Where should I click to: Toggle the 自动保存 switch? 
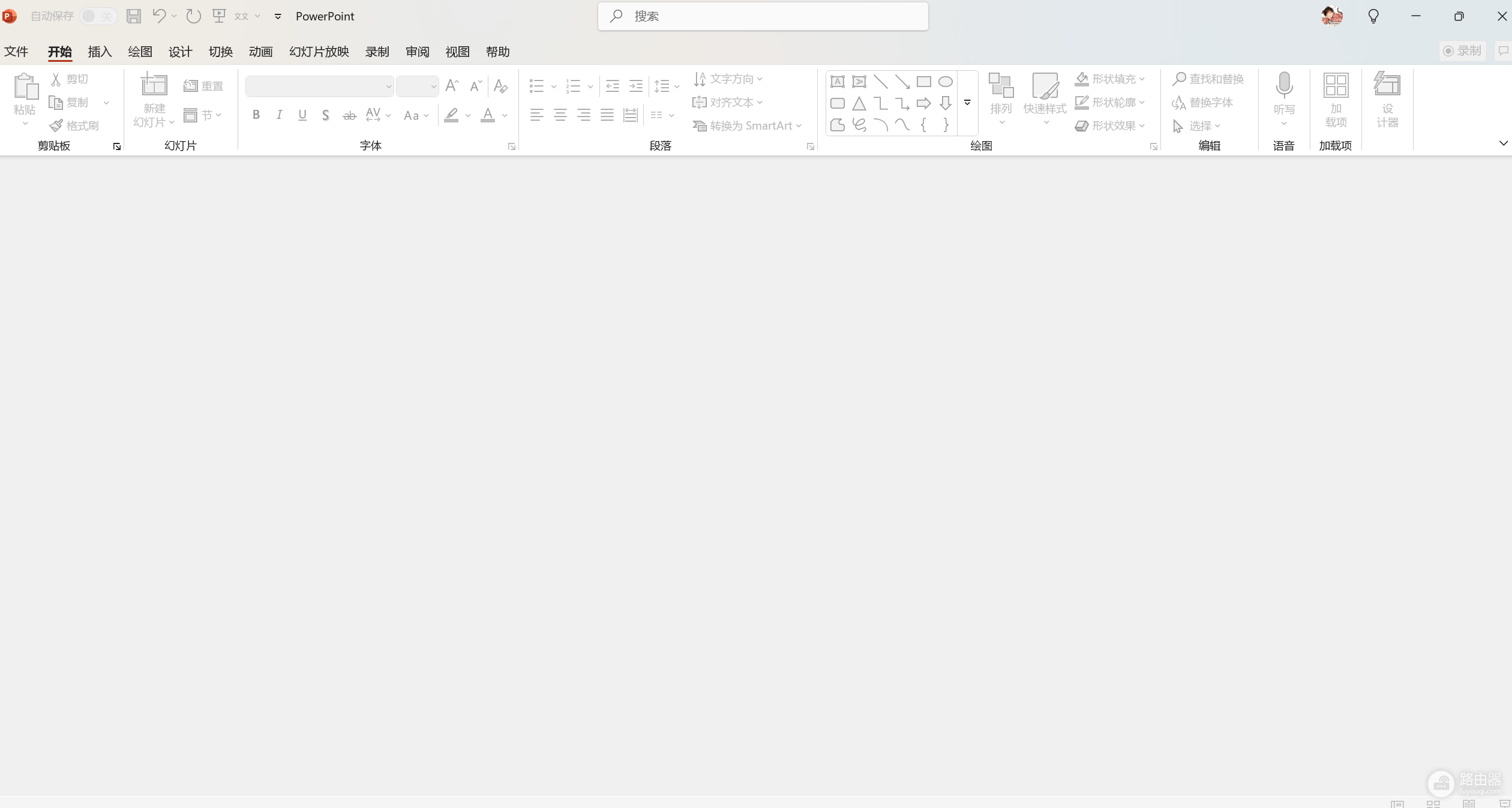pos(98,16)
